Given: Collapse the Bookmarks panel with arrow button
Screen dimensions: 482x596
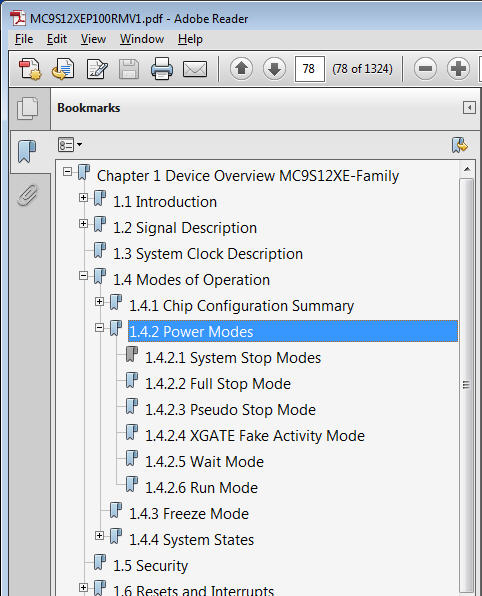Looking at the screenshot, I should tap(469, 108).
